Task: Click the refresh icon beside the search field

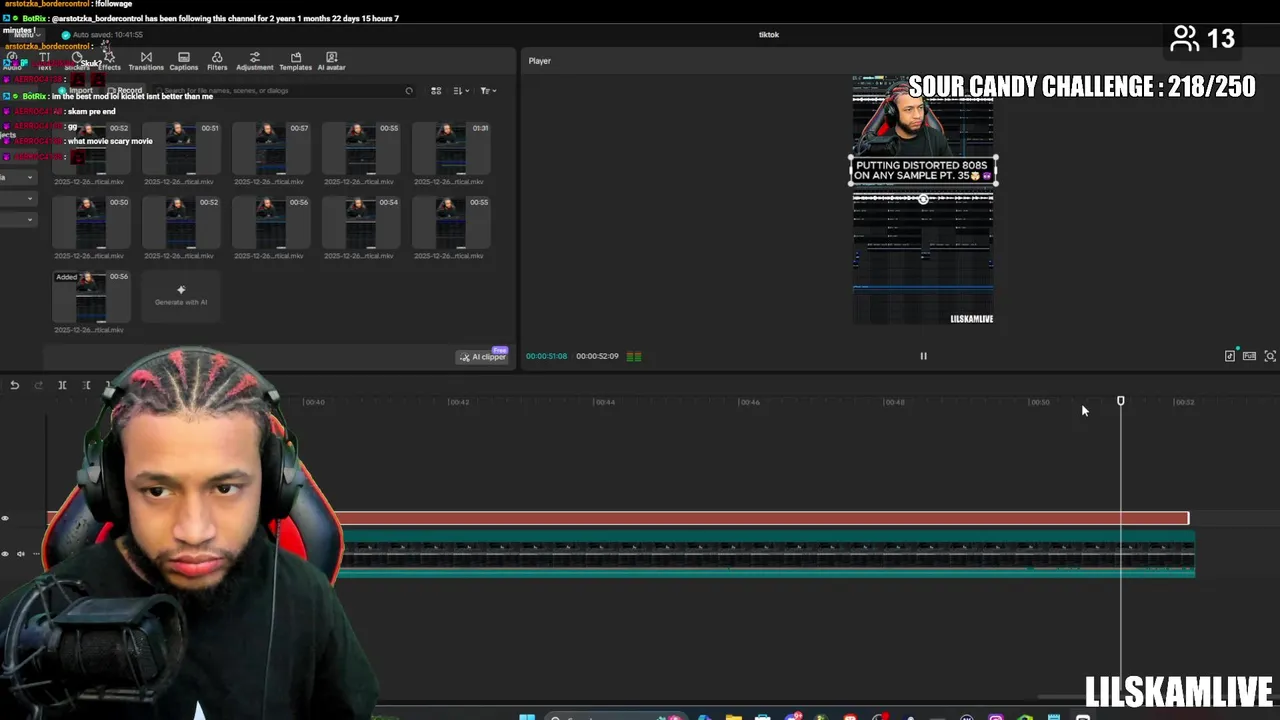Action: click(409, 91)
